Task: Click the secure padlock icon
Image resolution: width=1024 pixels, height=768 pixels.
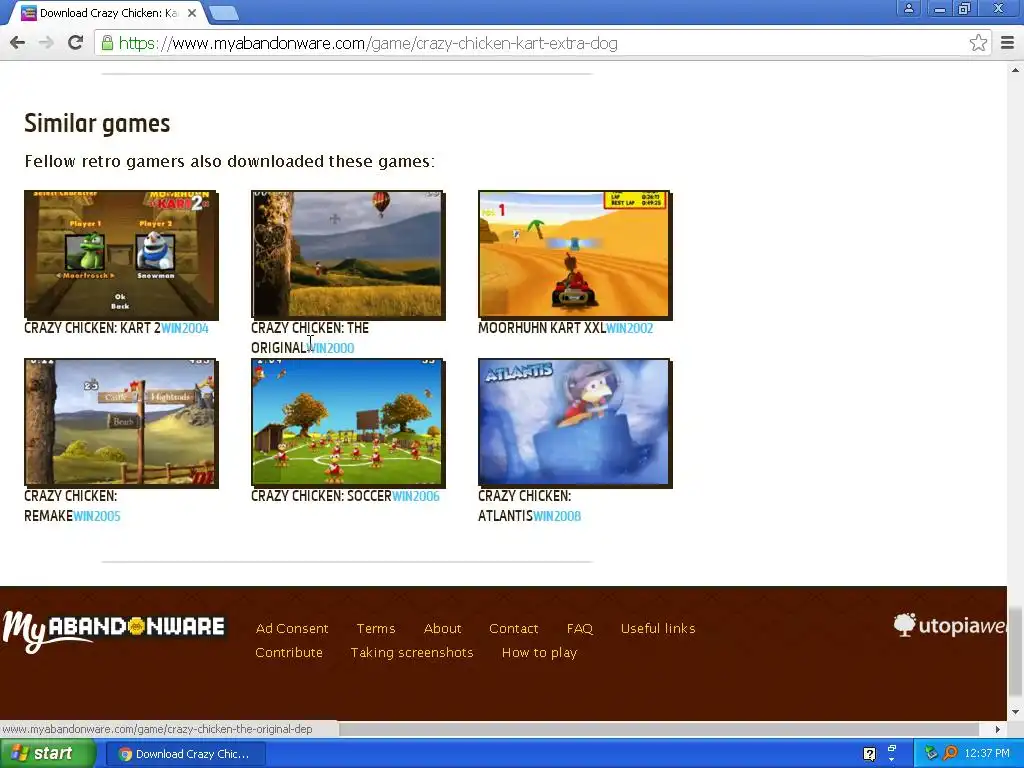Action: [107, 43]
